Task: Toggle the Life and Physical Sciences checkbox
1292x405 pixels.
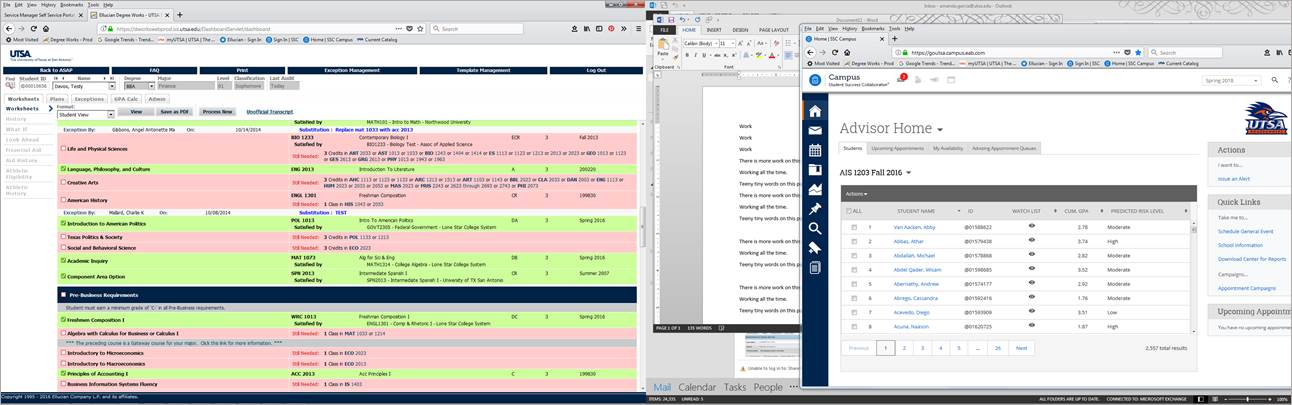Action: (63, 148)
